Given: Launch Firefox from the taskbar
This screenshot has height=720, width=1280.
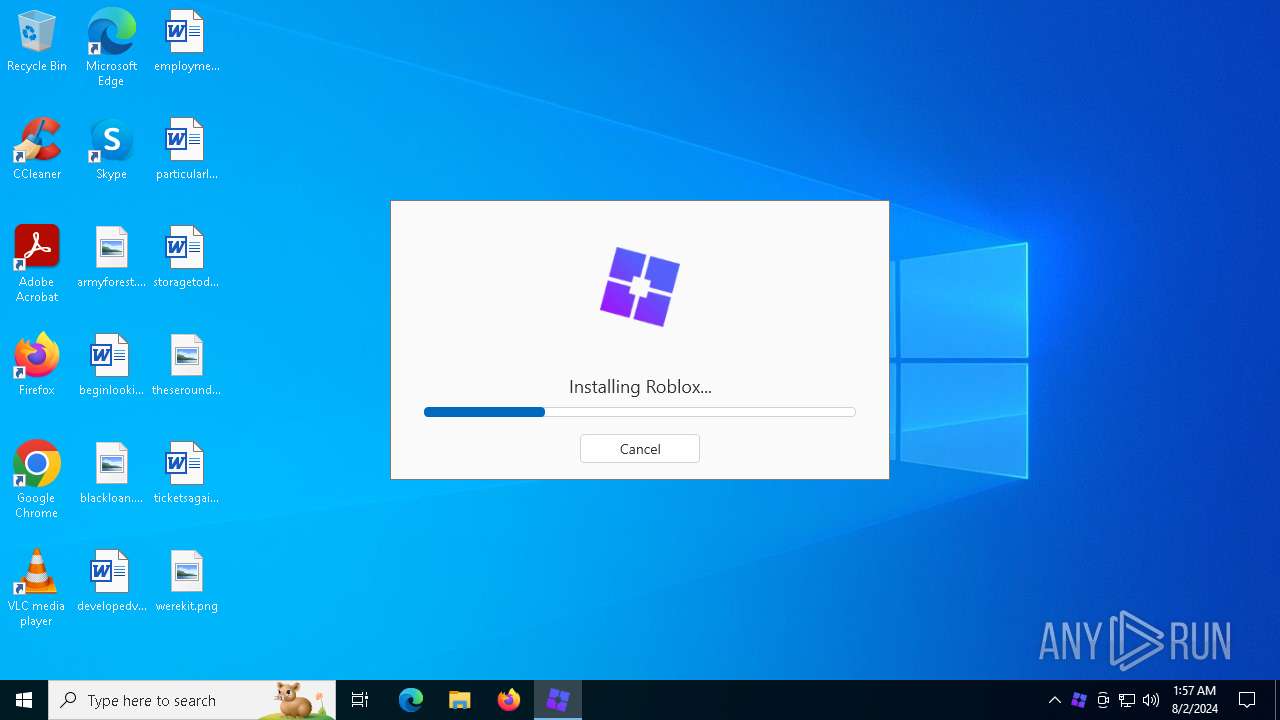Looking at the screenshot, I should (509, 700).
